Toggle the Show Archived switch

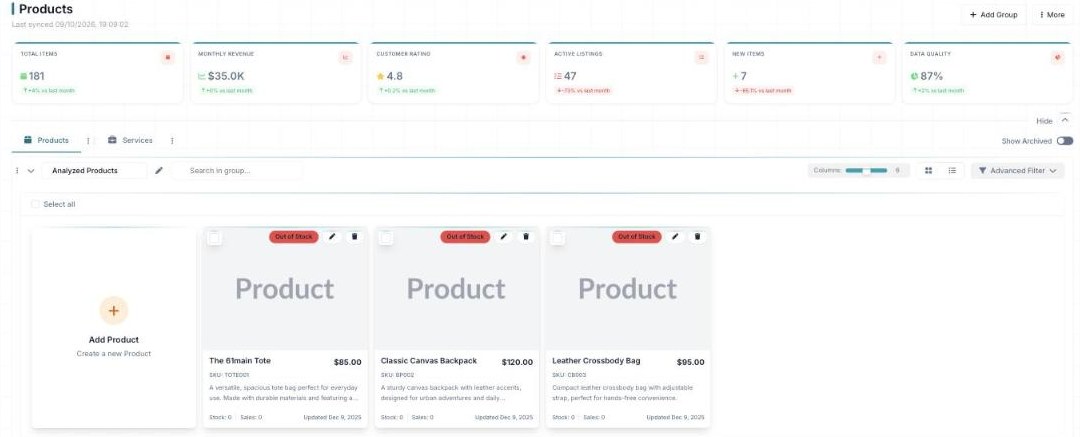[1064, 141]
